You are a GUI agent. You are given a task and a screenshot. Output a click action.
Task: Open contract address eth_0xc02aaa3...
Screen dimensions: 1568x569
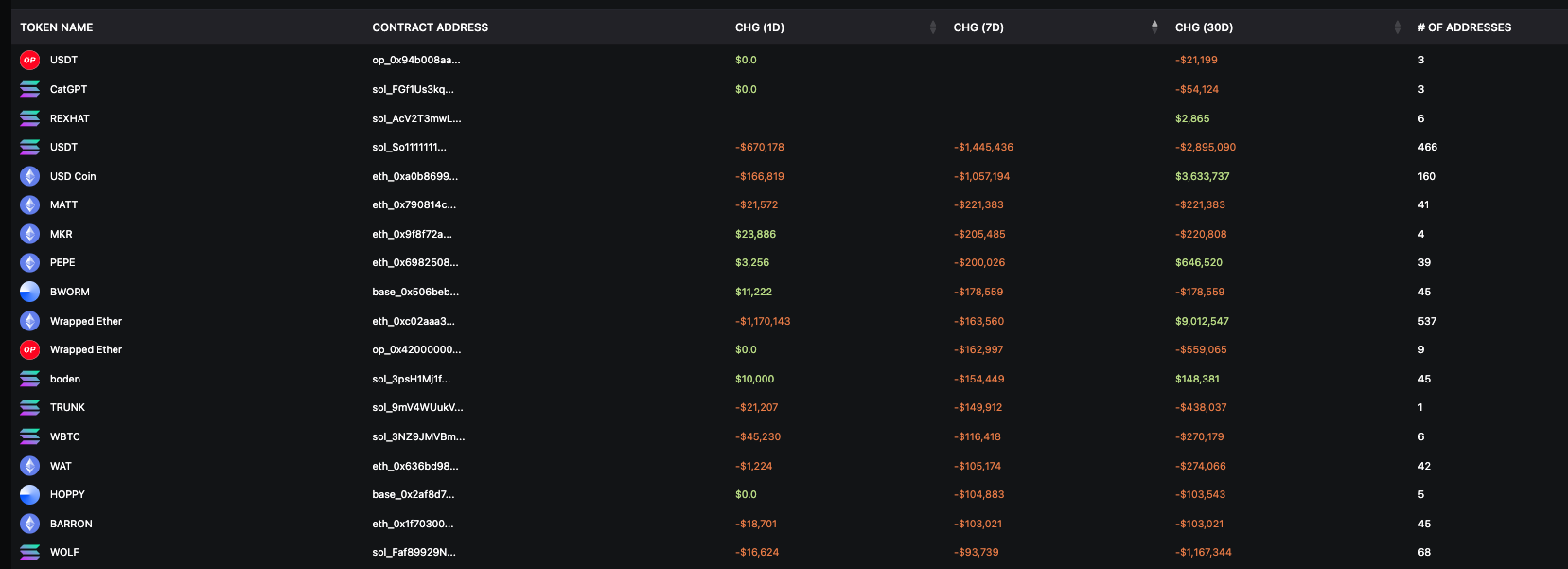click(414, 321)
